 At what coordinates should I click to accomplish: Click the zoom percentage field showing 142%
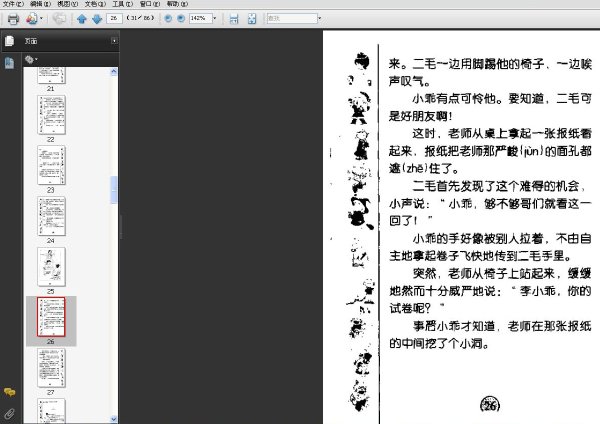[200, 18]
